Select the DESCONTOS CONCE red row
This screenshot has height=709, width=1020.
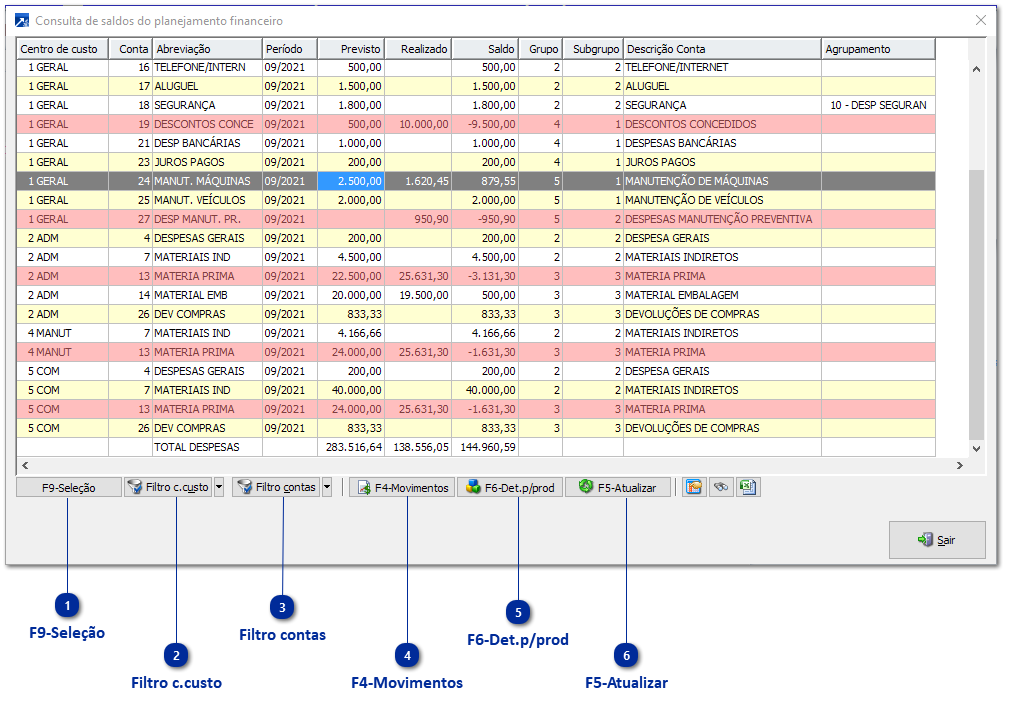[x=200, y=124]
